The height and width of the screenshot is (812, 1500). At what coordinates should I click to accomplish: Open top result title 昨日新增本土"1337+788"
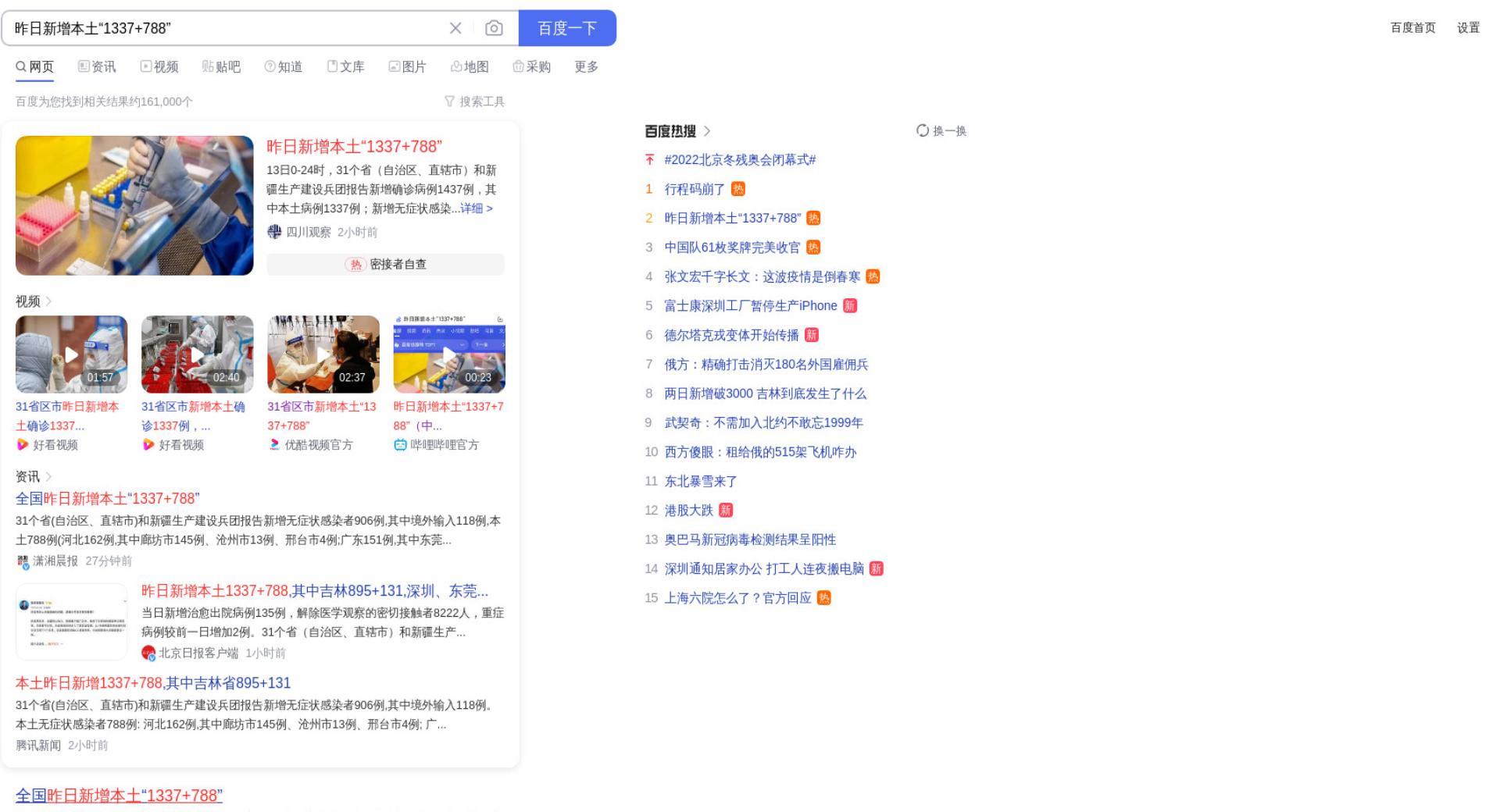click(355, 147)
